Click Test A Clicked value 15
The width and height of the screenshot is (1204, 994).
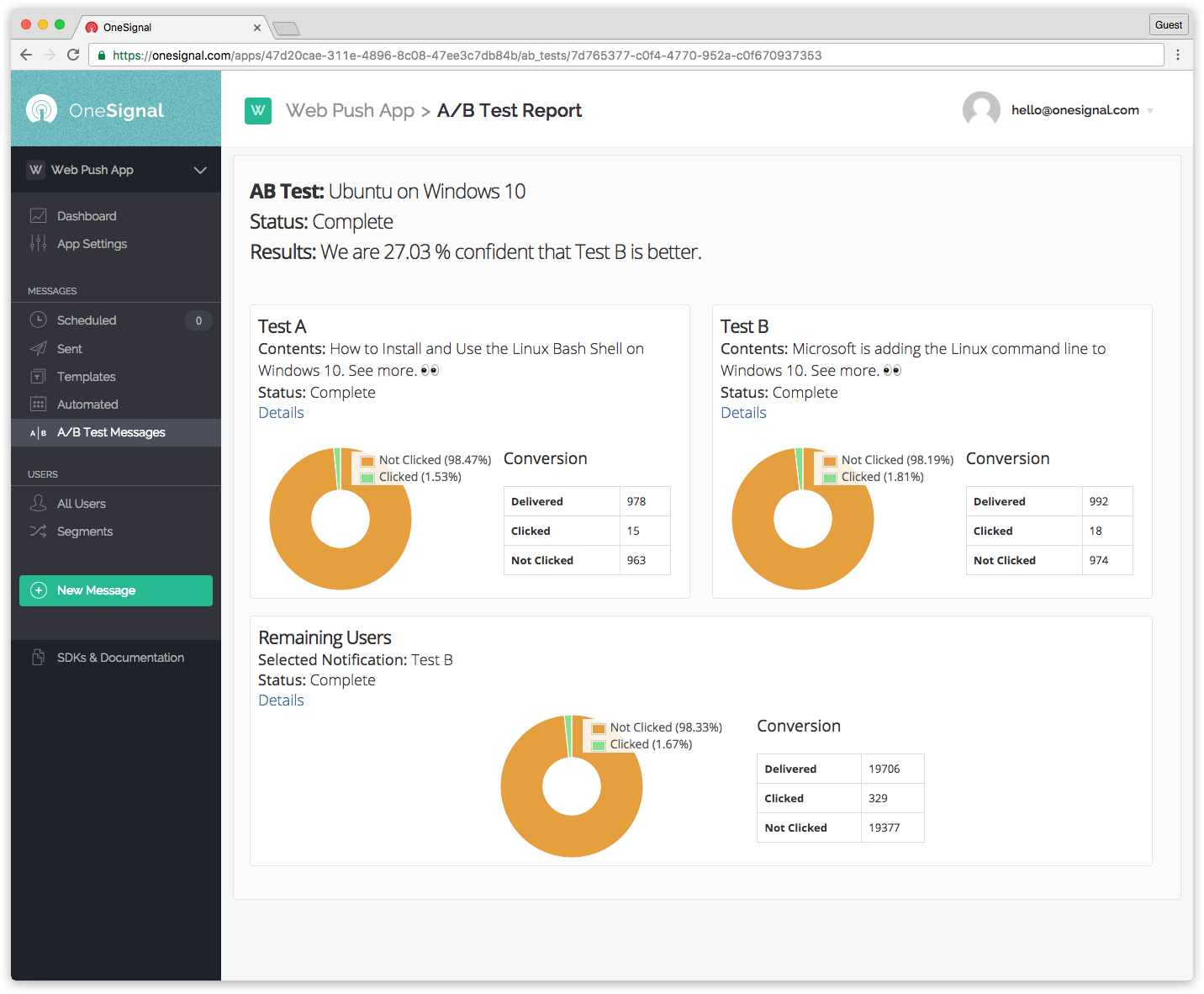pos(633,531)
